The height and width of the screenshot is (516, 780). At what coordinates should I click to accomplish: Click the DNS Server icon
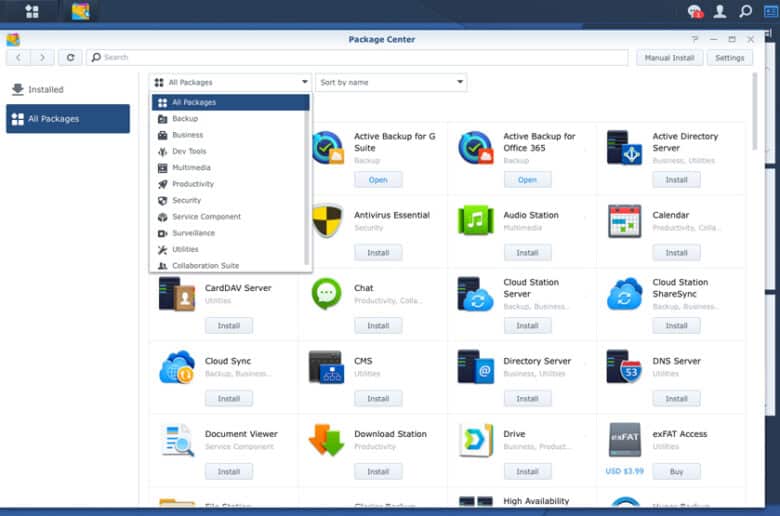click(x=624, y=367)
